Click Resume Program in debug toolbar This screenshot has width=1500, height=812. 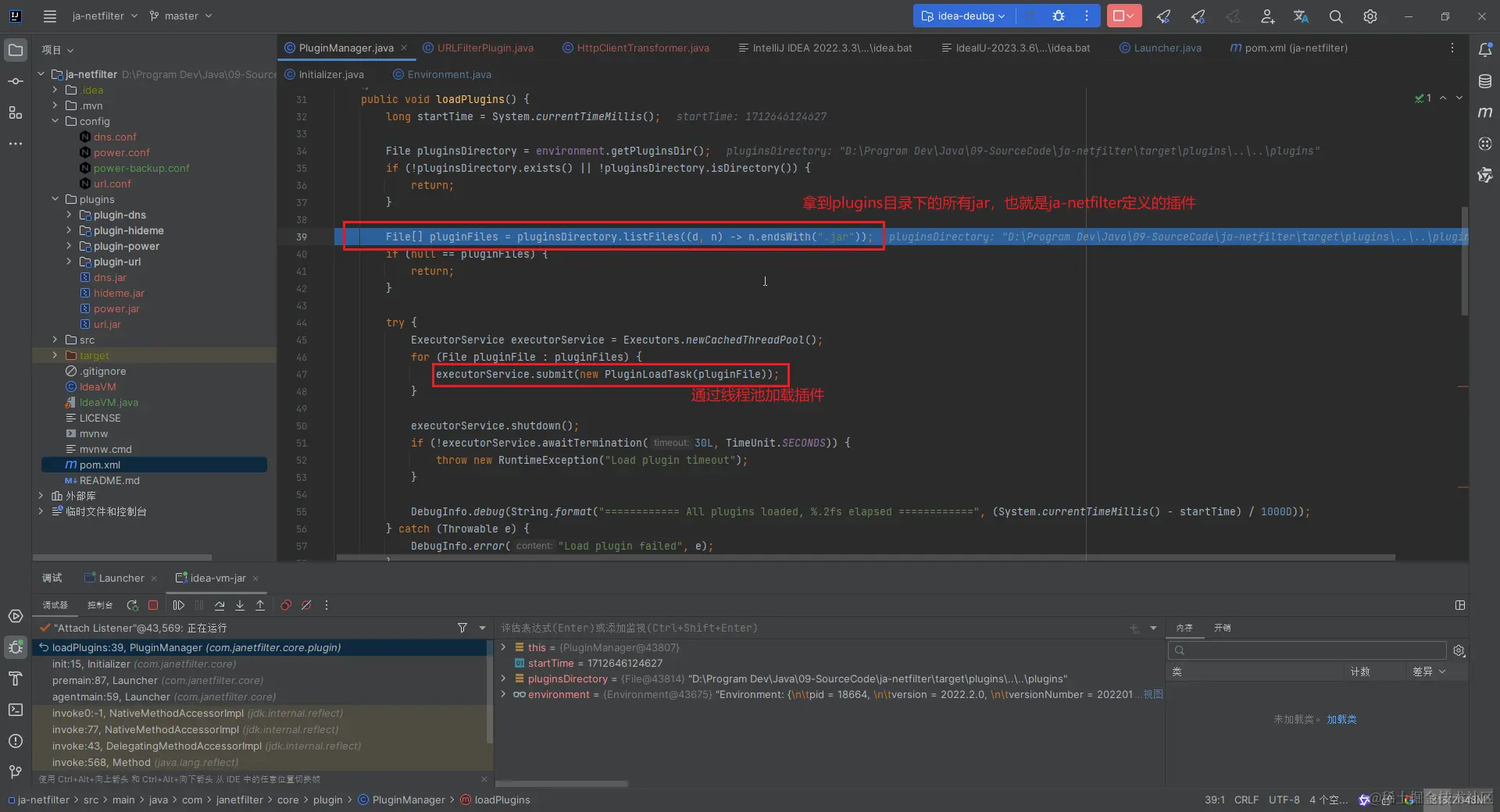pyautogui.click(x=179, y=605)
